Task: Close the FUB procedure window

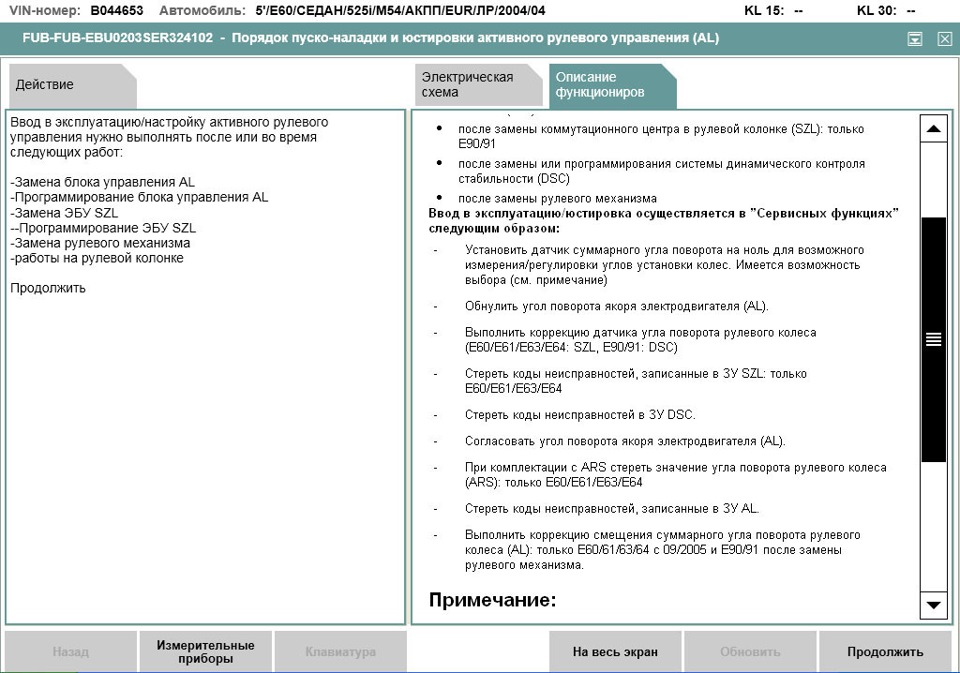Action: click(x=945, y=39)
